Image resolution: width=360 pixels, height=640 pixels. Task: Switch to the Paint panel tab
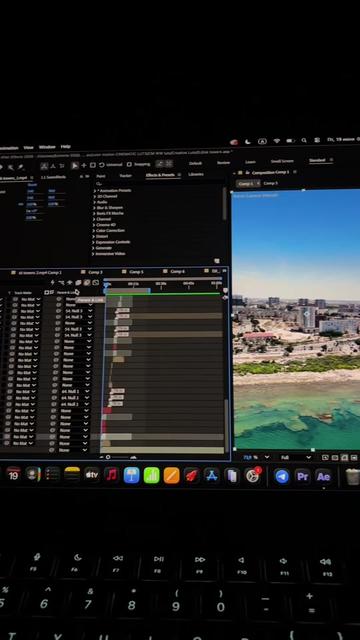tap(101, 176)
